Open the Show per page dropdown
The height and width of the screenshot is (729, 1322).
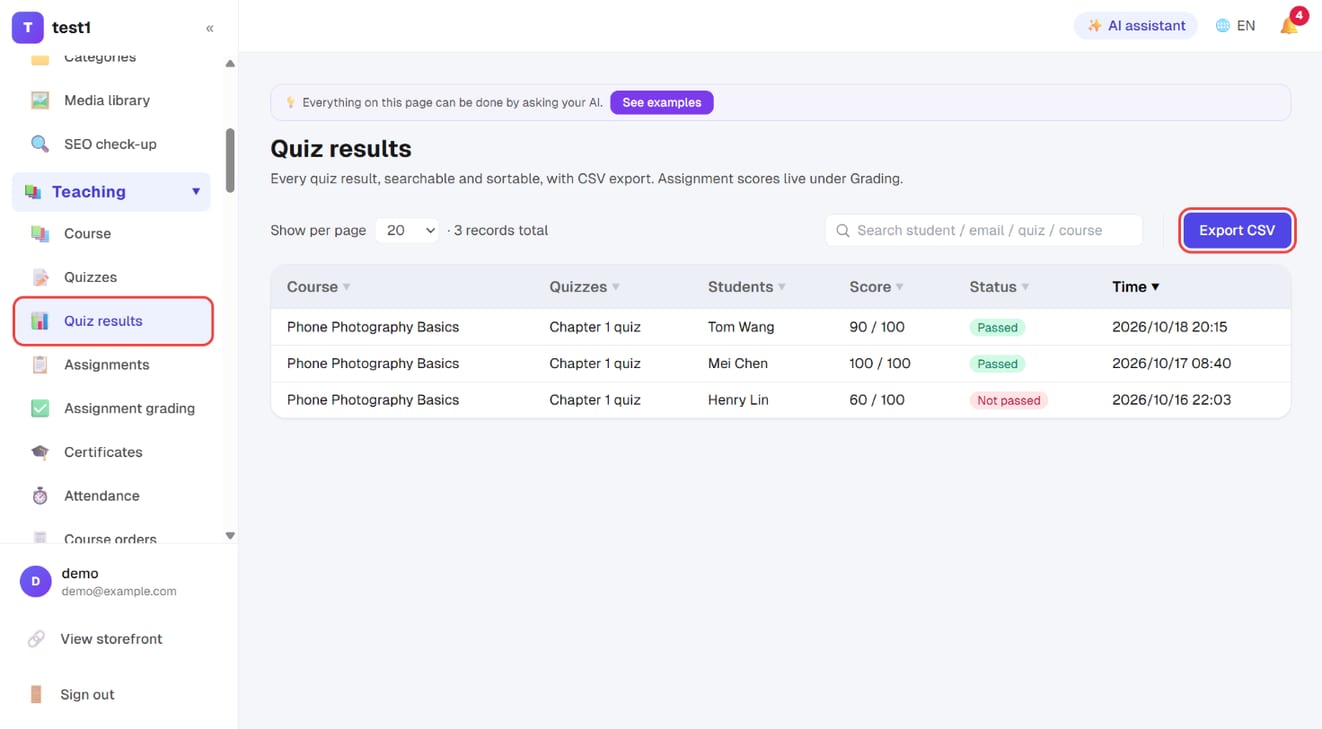[408, 230]
